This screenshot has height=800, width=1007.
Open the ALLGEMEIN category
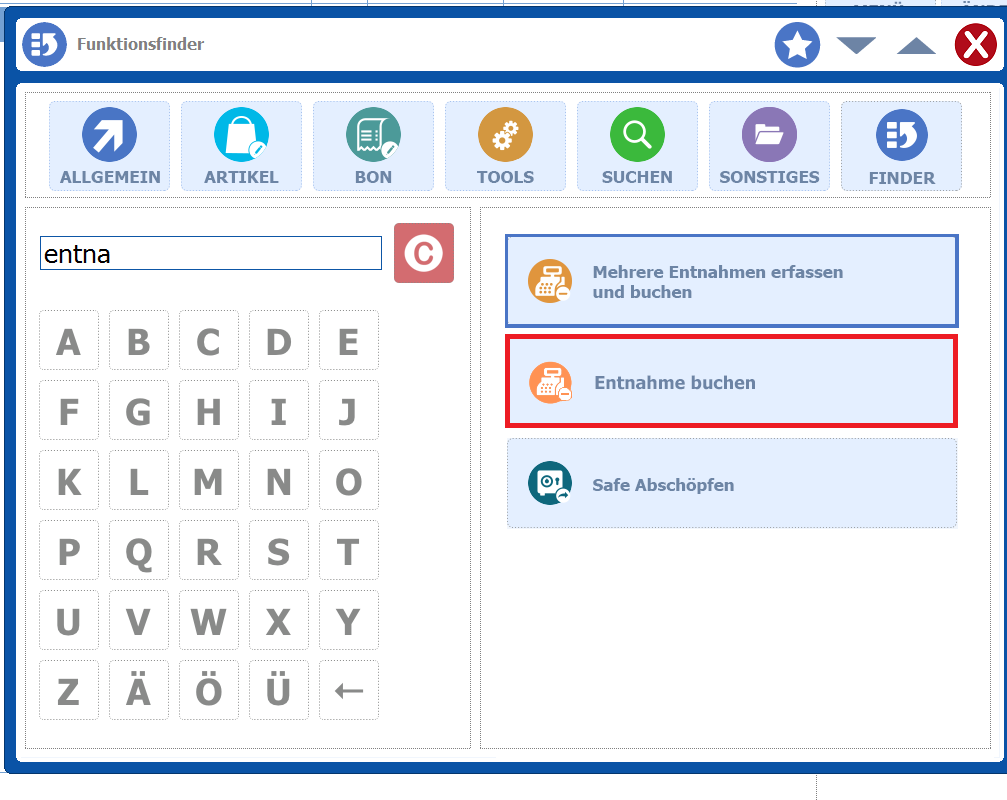tap(110, 146)
